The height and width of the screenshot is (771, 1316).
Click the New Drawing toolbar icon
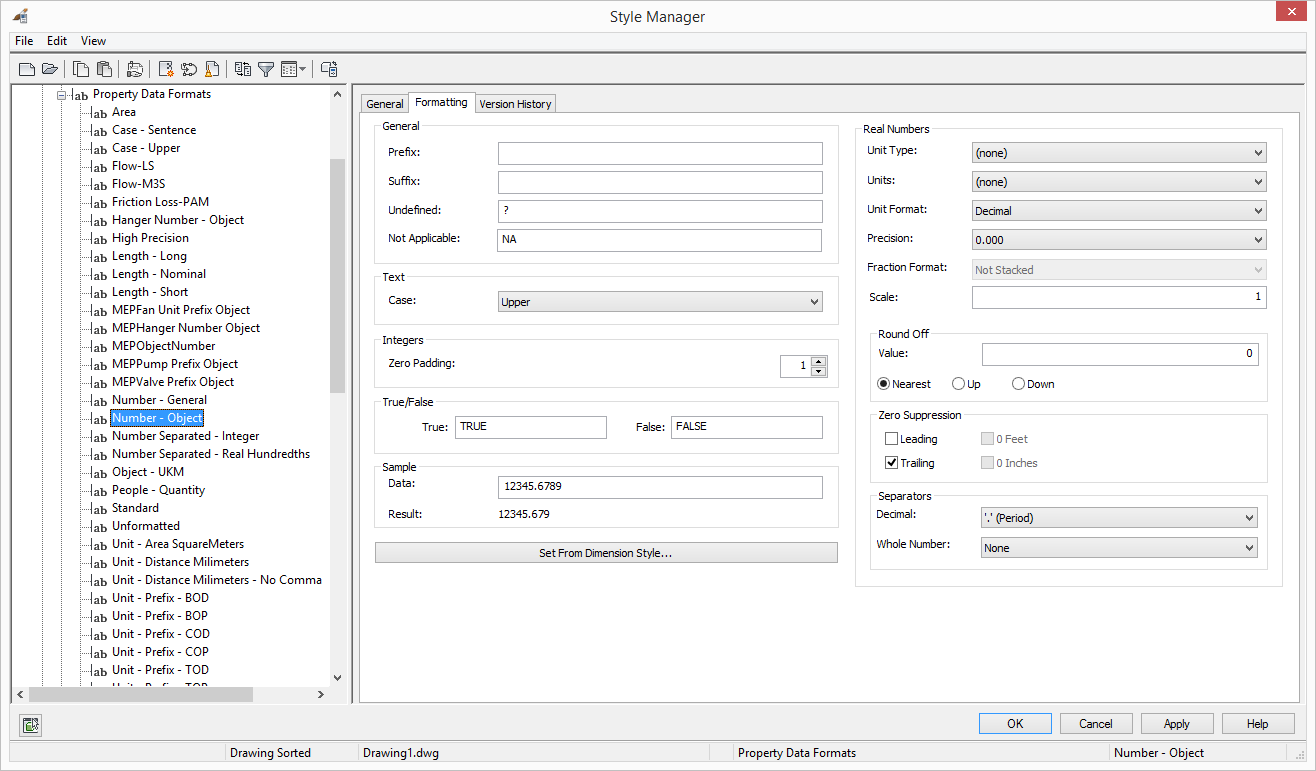(27, 69)
